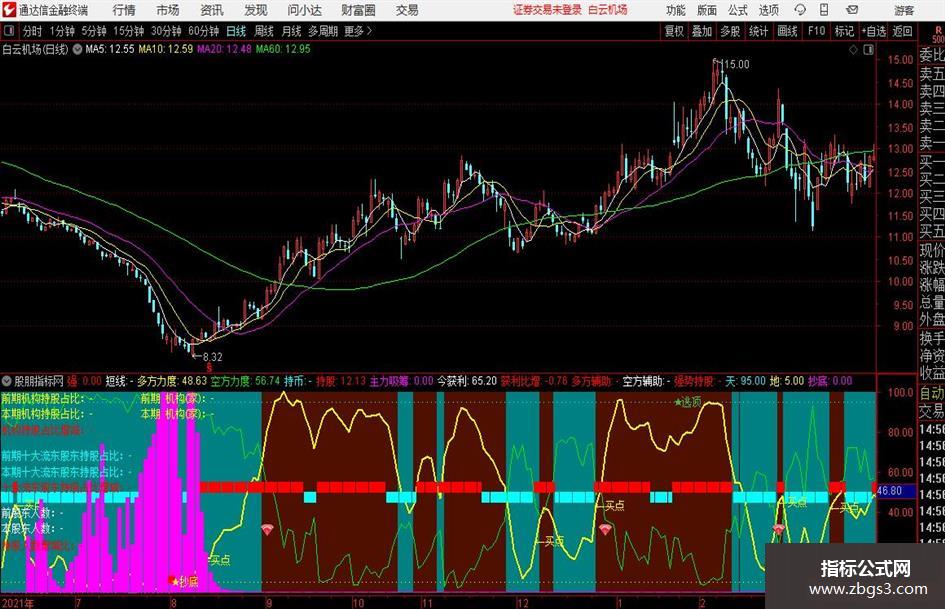
Task: Open F10 company info
Action: tap(816, 31)
